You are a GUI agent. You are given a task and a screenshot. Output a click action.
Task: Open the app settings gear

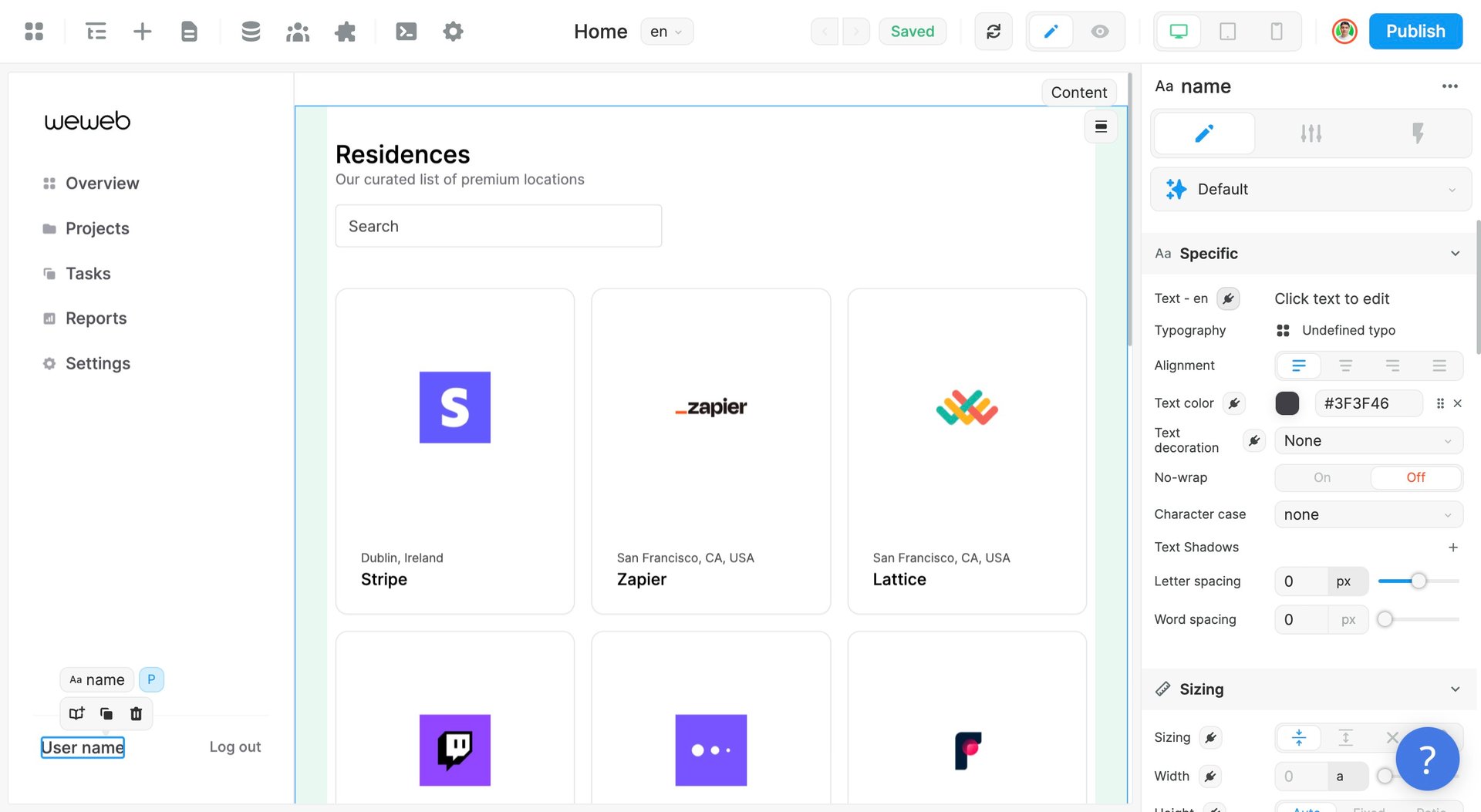pyautogui.click(x=454, y=32)
